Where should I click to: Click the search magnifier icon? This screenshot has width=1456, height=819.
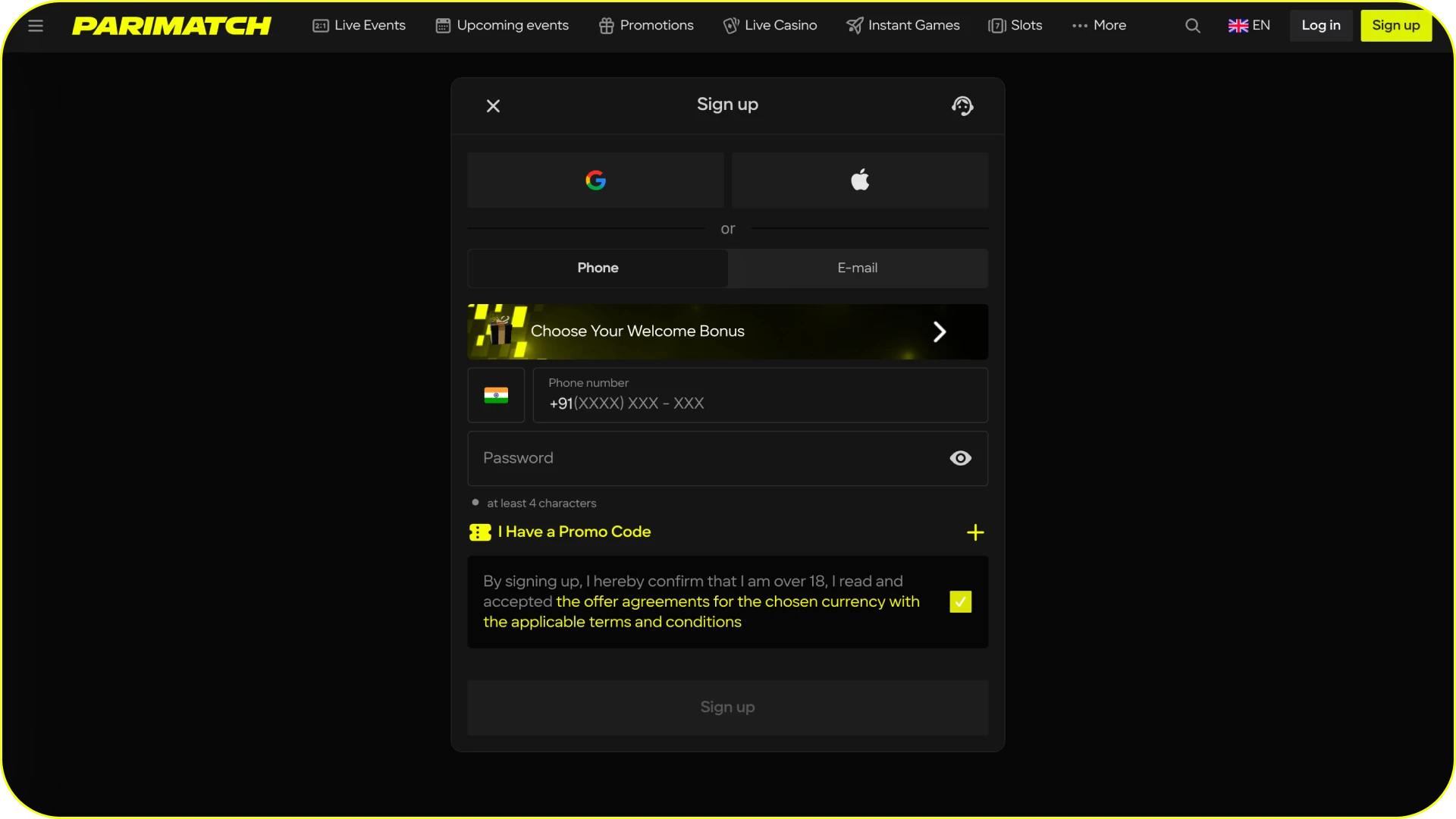(1192, 25)
